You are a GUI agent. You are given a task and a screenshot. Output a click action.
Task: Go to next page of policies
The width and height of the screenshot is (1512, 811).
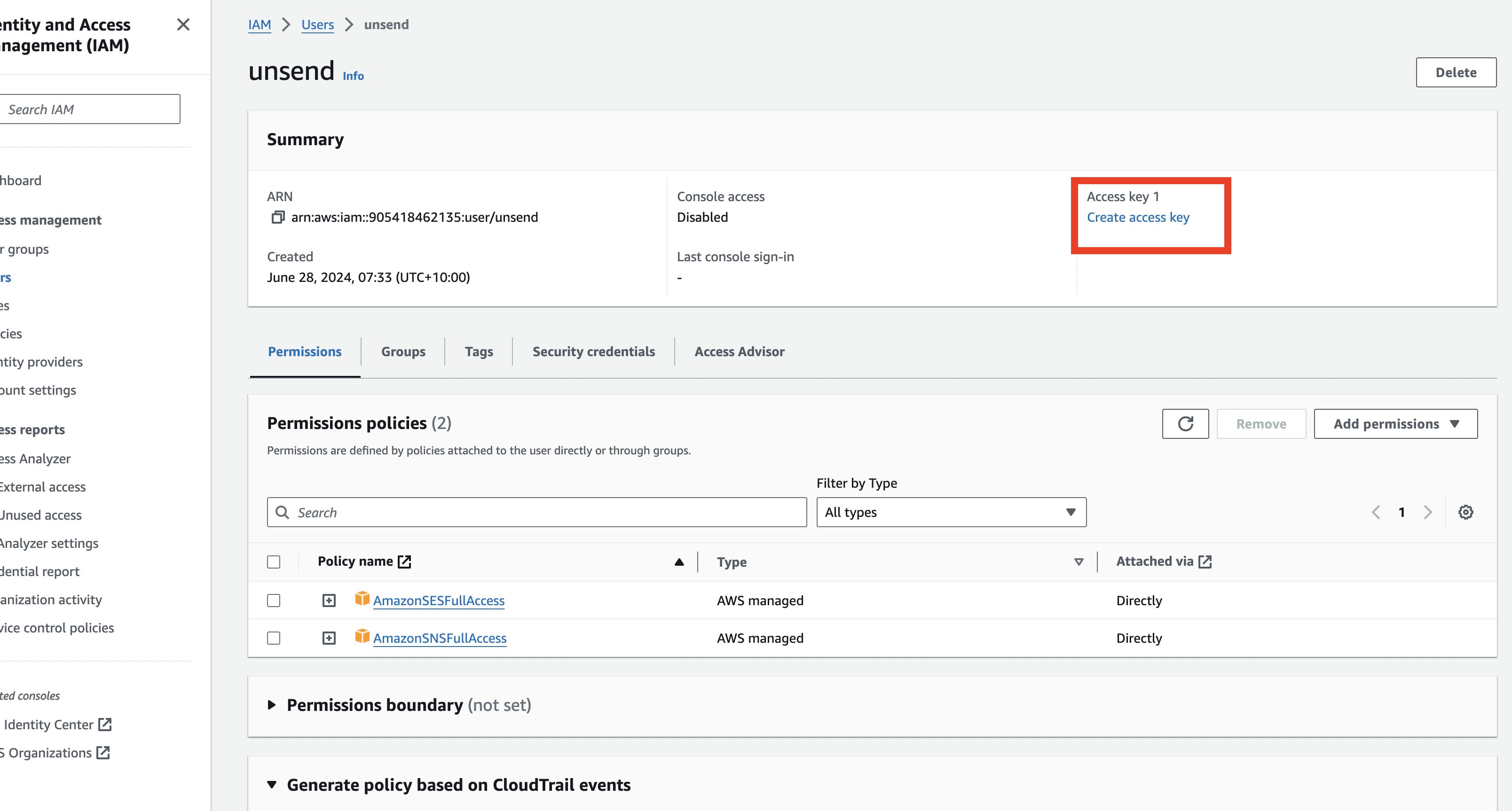[x=1427, y=512]
